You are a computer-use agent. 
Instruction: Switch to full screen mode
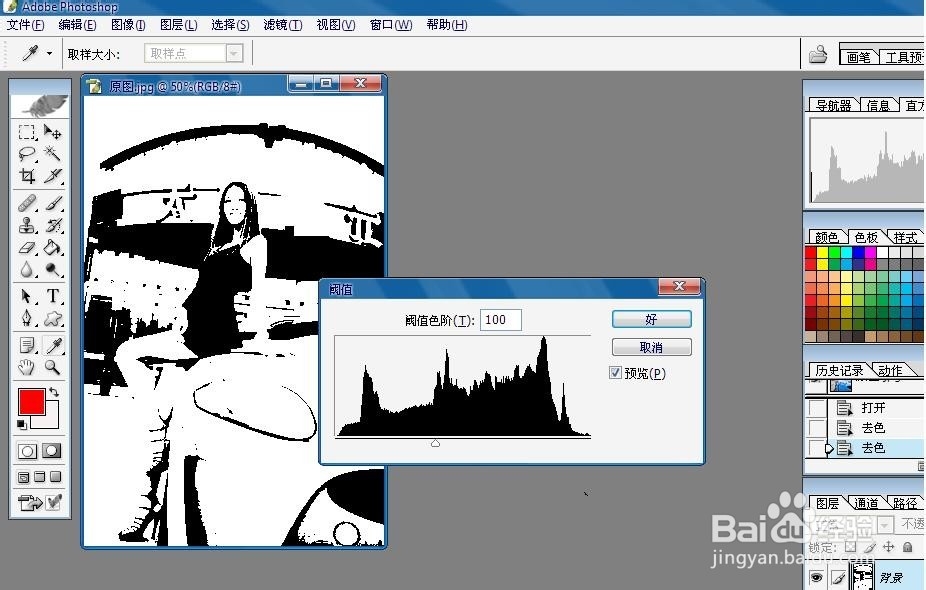pyautogui.click(x=56, y=477)
